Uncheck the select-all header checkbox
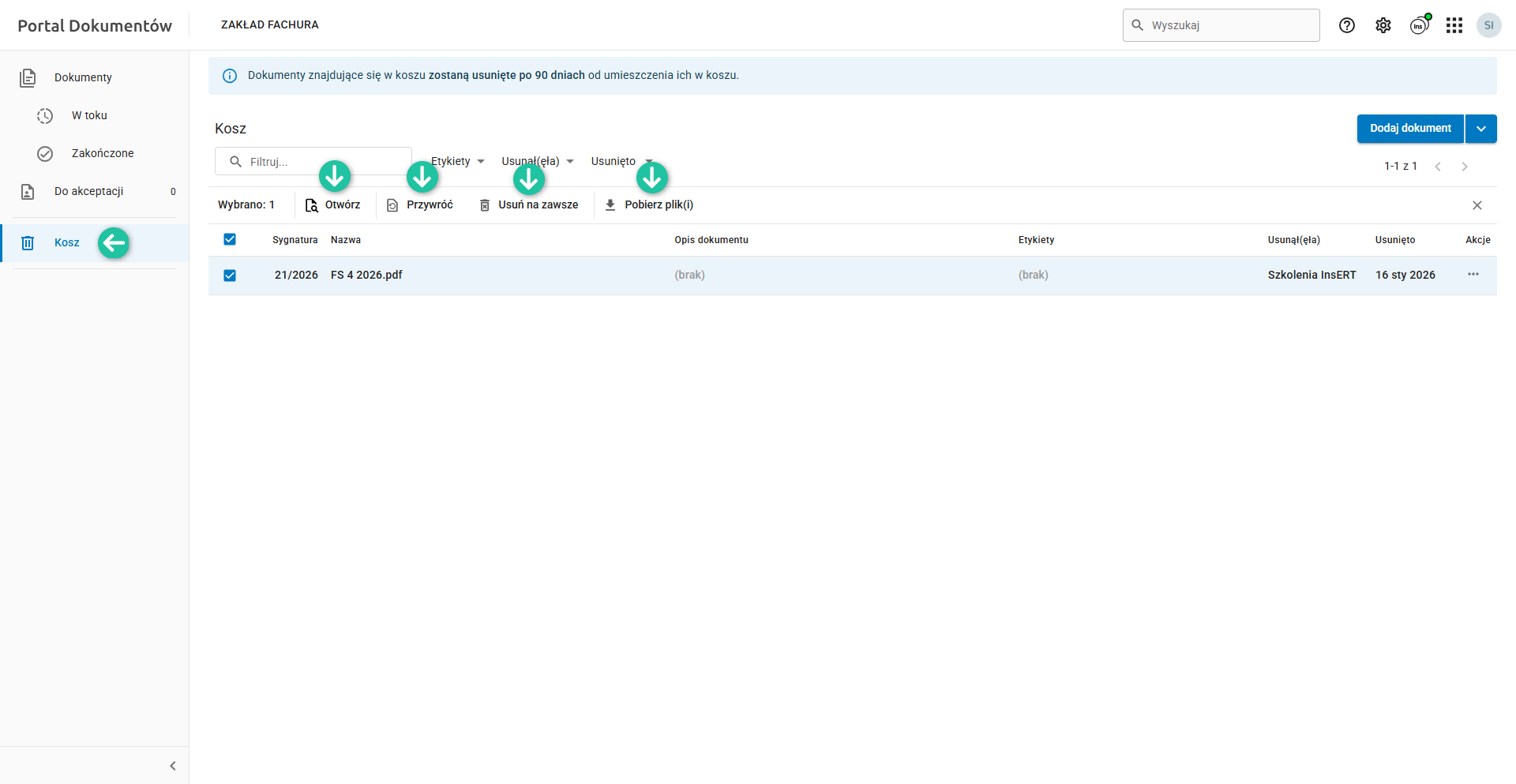The image size is (1516, 784). (x=230, y=239)
